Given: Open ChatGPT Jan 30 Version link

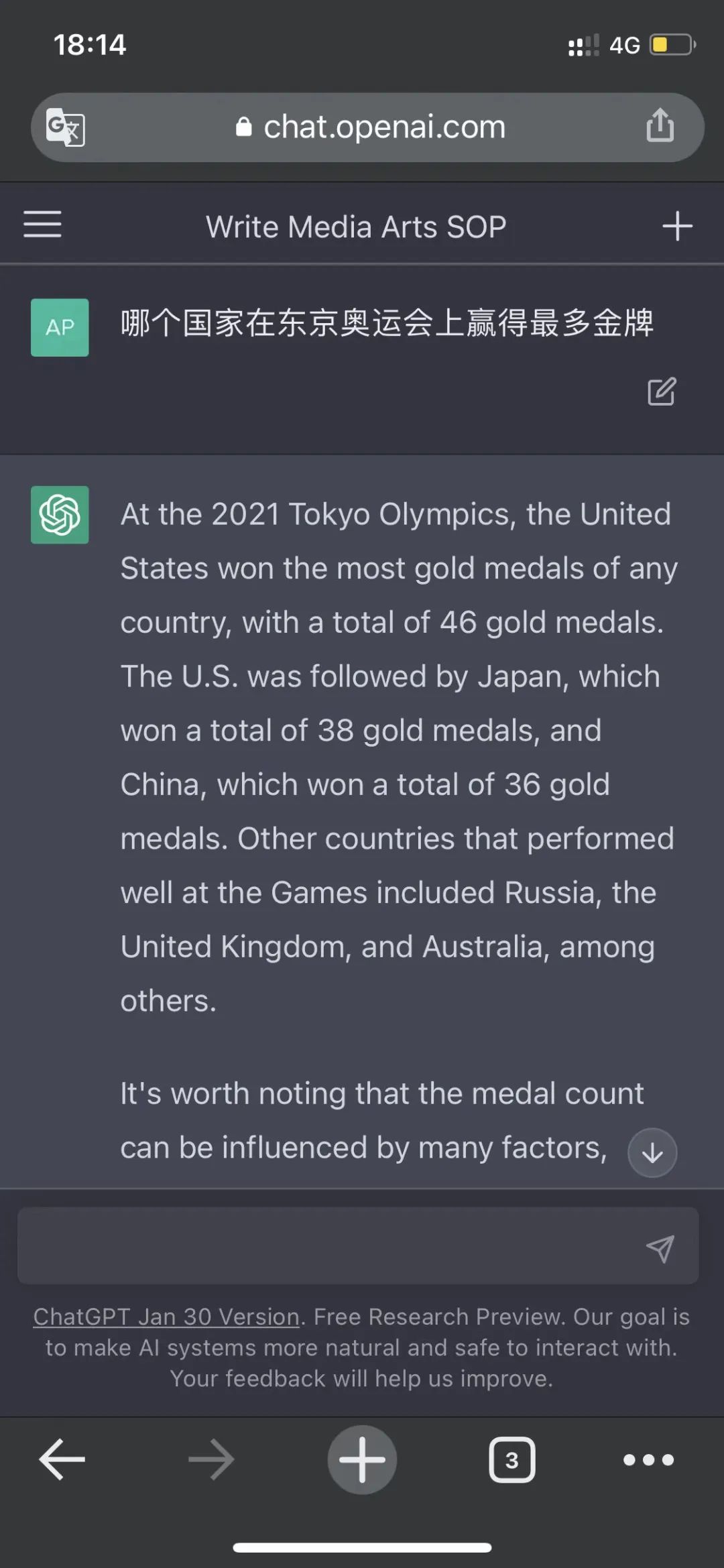Looking at the screenshot, I should pos(166,1317).
